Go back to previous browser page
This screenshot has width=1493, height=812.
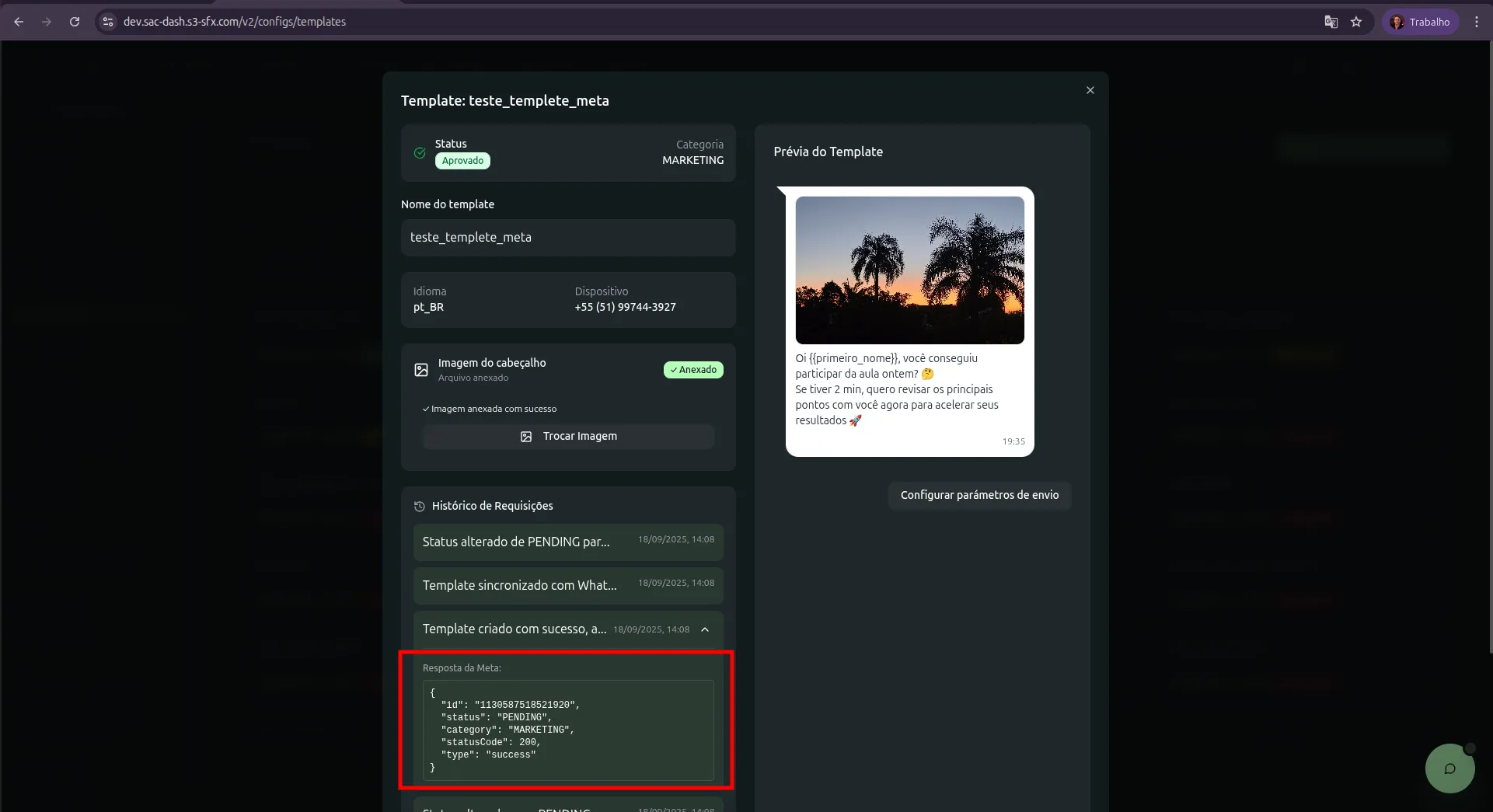19,22
